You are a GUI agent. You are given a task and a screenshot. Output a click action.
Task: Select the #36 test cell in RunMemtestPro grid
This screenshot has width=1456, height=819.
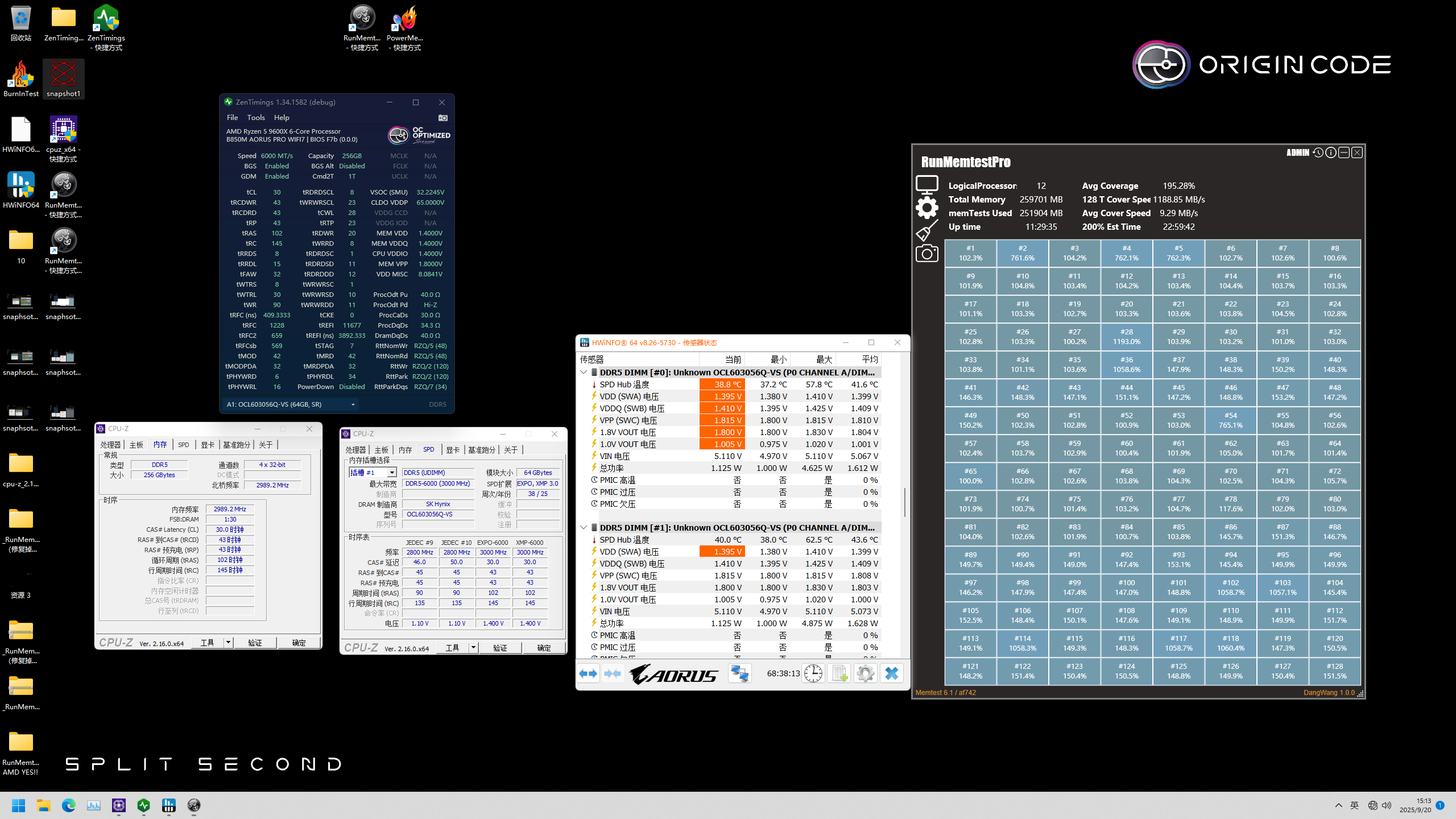1127,365
